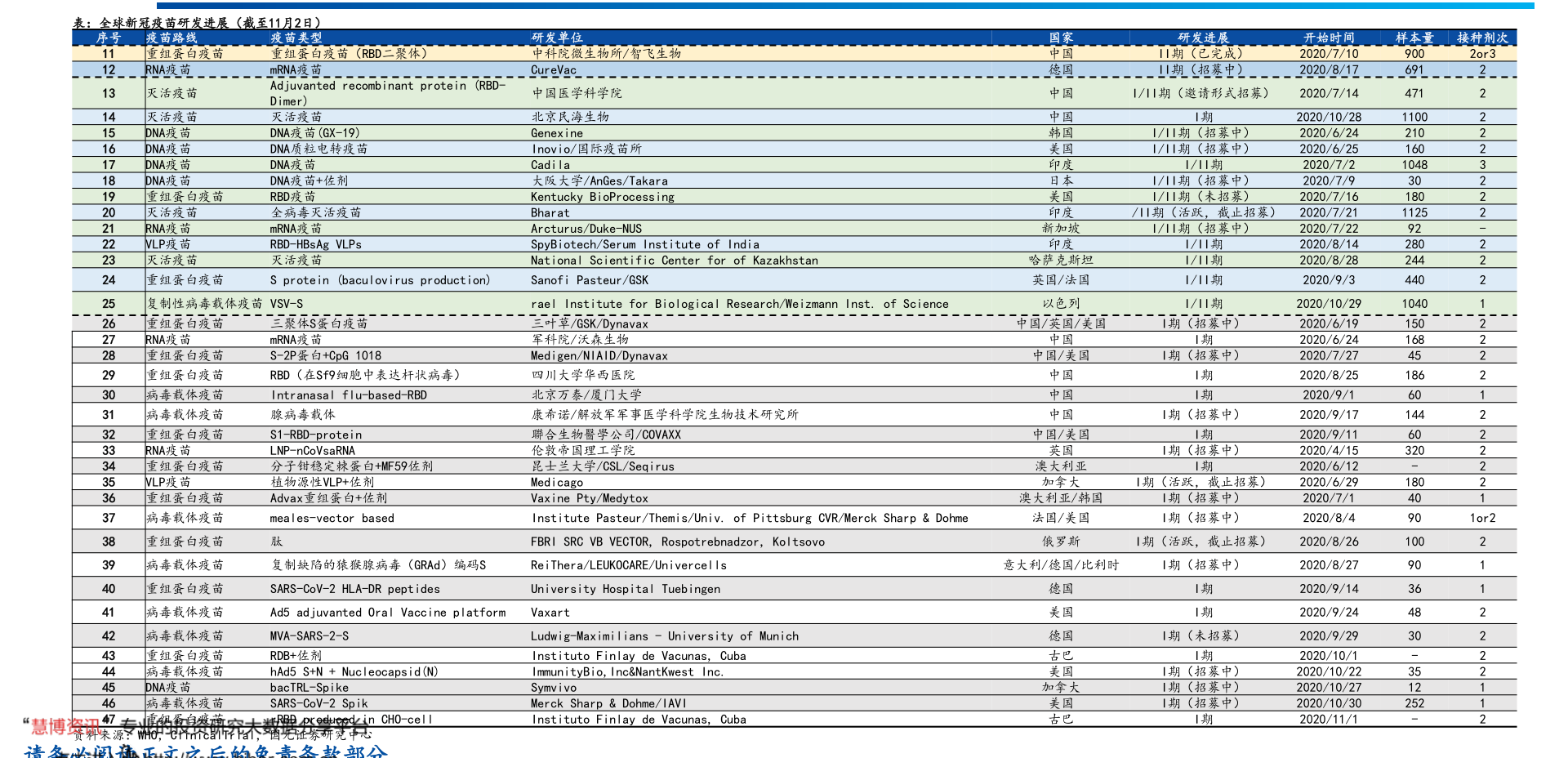Click the country cell 新加坡
The height and width of the screenshot is (758, 1568).
pyautogui.click(x=1061, y=229)
